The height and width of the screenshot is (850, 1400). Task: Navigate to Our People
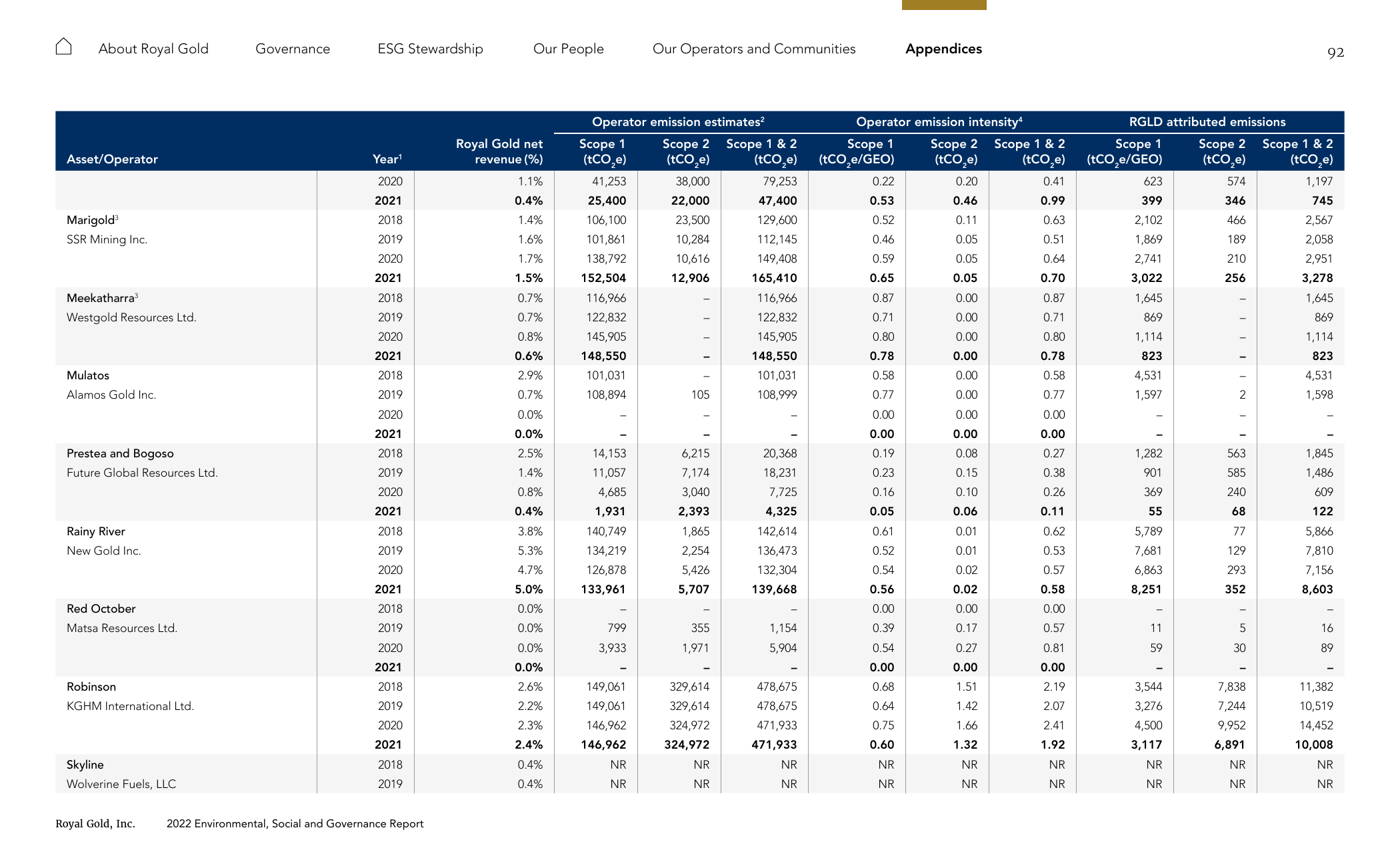(x=569, y=49)
